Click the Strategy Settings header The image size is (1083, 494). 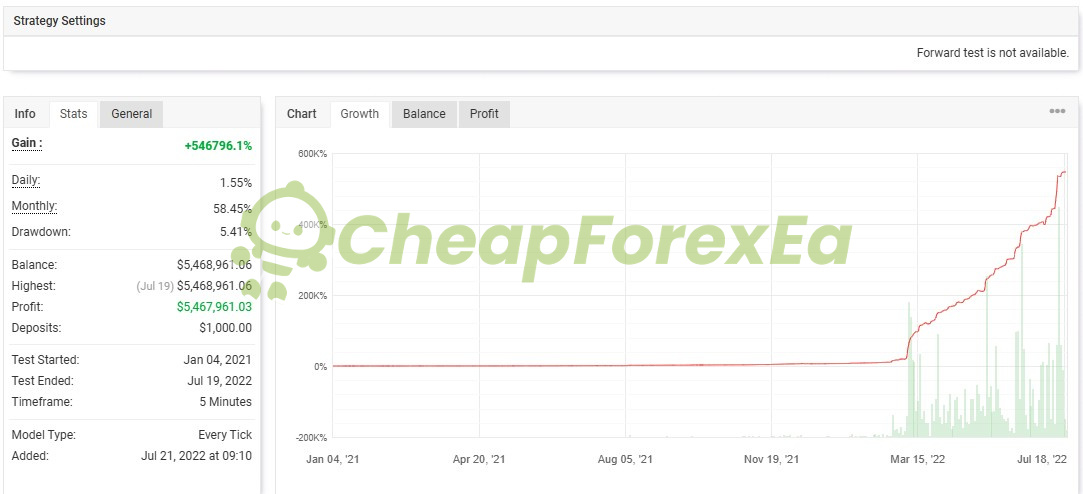click(59, 21)
